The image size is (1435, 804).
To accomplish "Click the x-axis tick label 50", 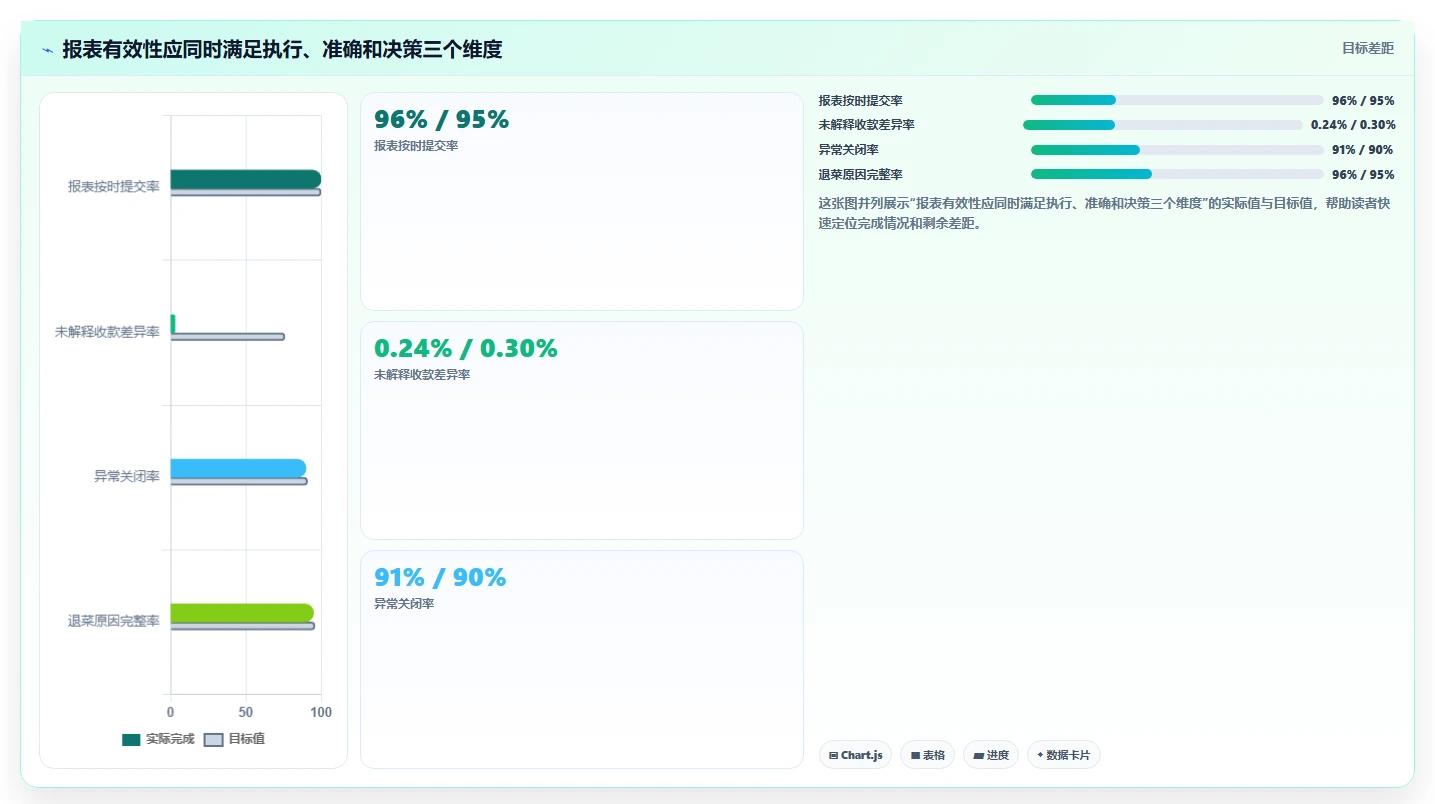I will [246, 712].
